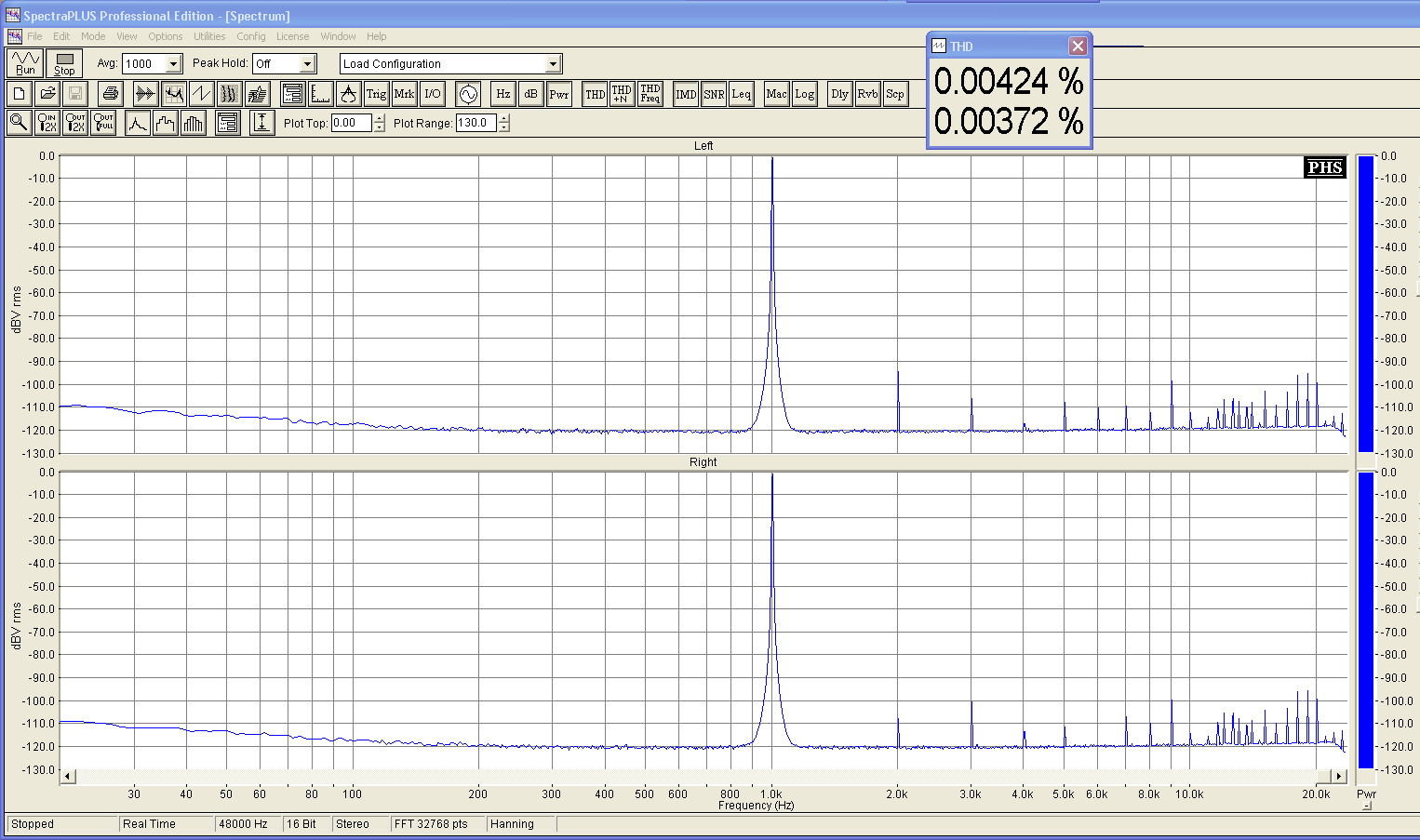Open the Peak Hold dropdown
1420x840 pixels.
(308, 64)
